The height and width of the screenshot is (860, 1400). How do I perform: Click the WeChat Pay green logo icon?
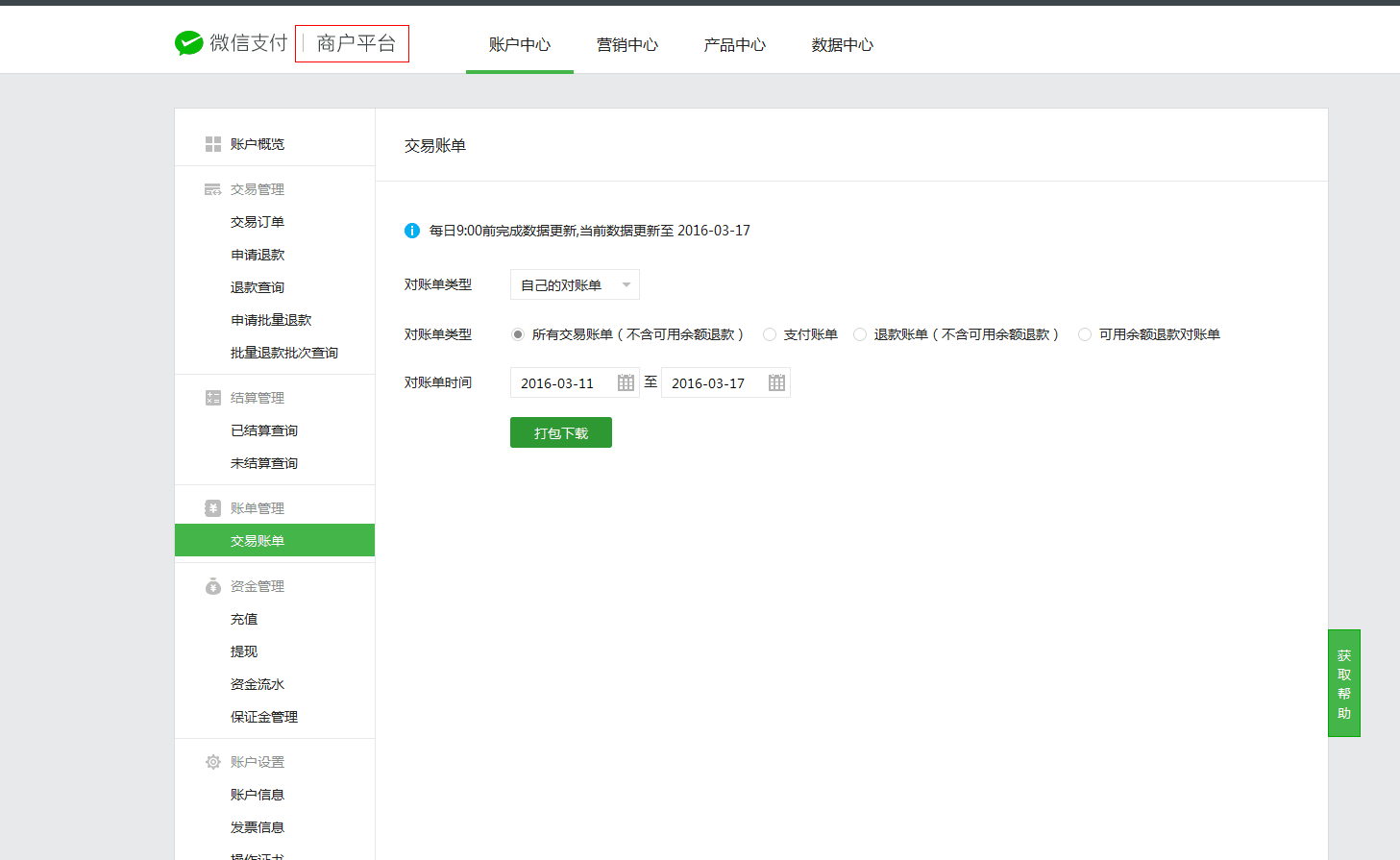point(188,42)
